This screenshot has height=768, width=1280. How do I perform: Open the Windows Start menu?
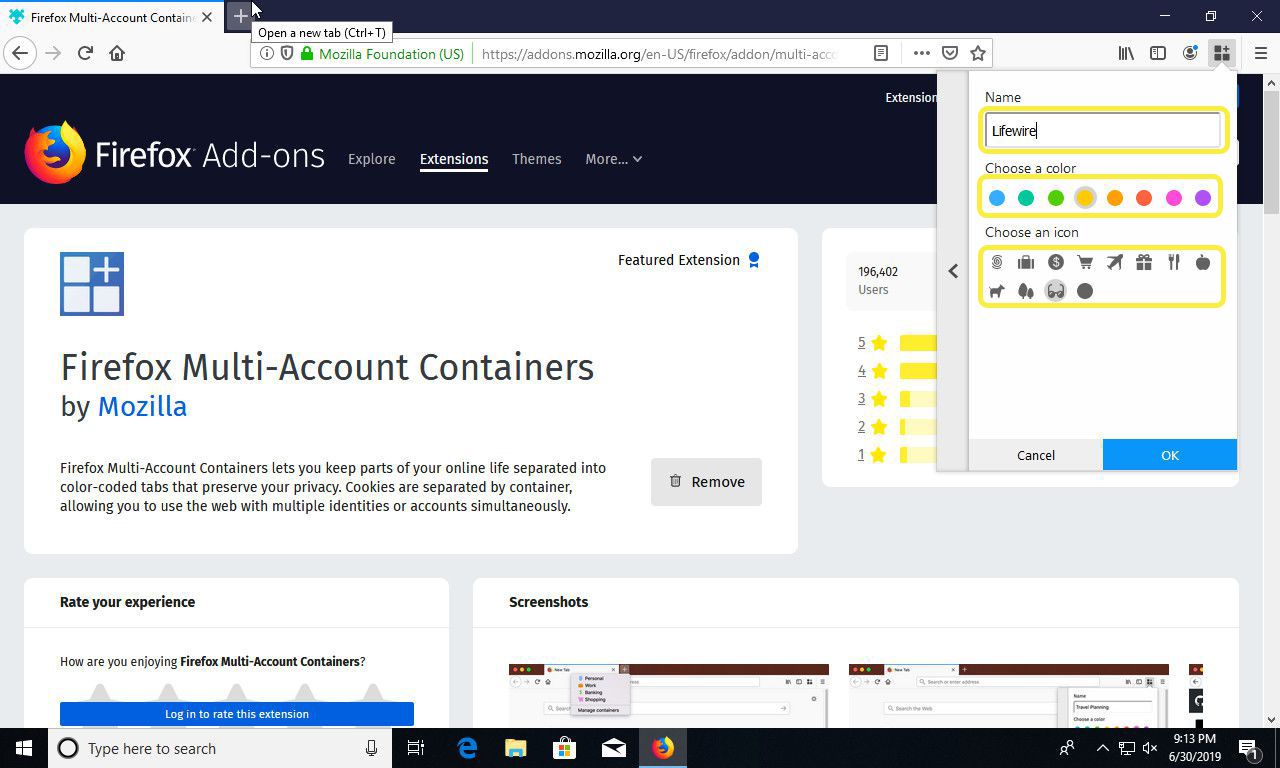point(24,748)
